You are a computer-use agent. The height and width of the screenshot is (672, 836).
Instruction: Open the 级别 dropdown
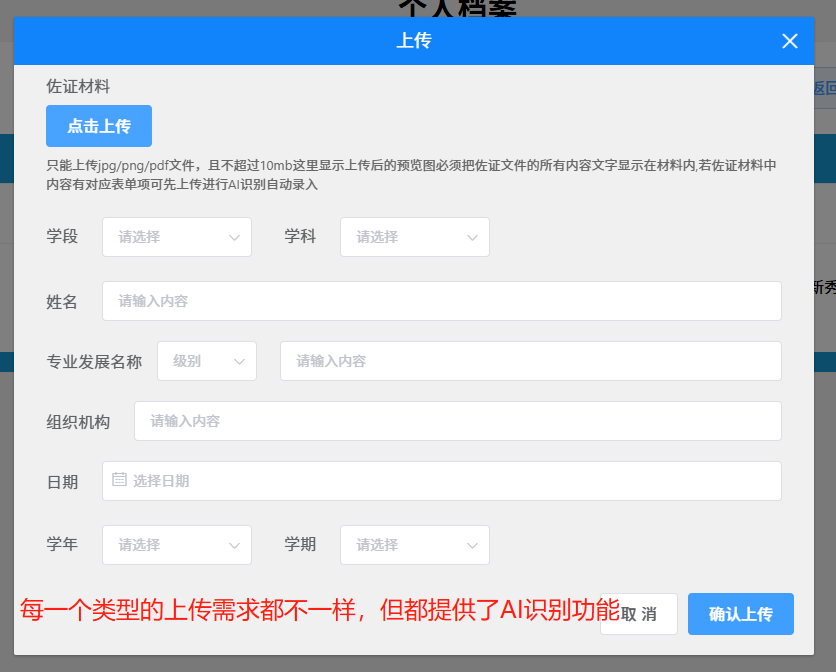[x=207, y=361]
